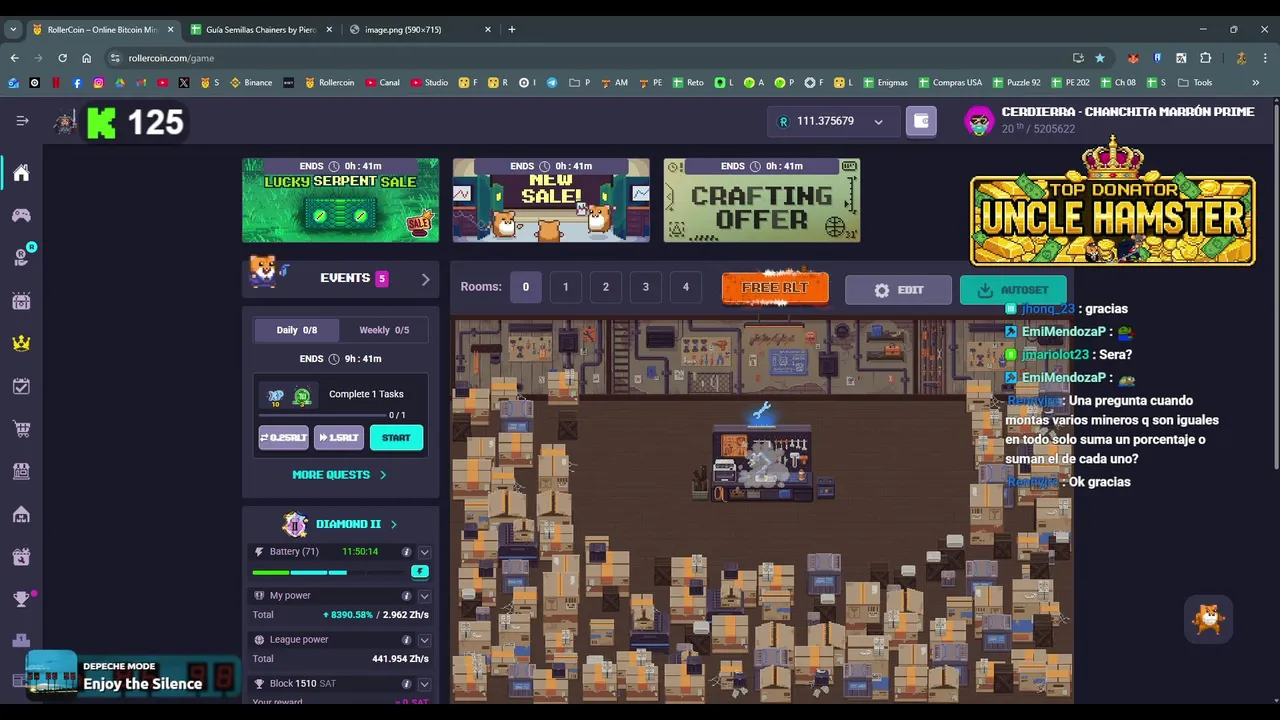Click the battery charge progress bar
Image resolution: width=1280 pixels, height=720 pixels.
click(x=329, y=572)
